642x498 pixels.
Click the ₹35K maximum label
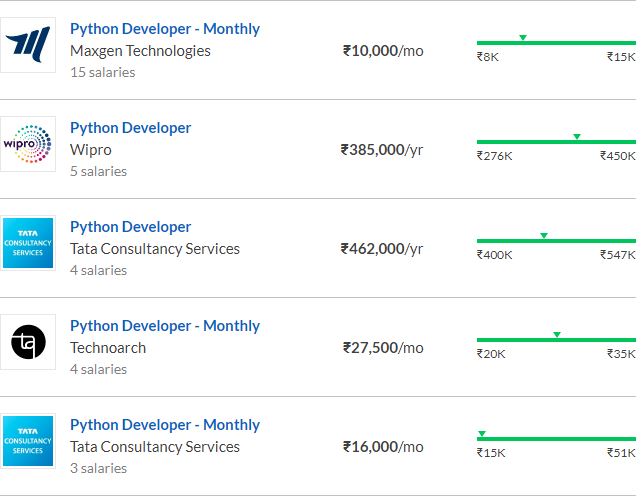622,354
